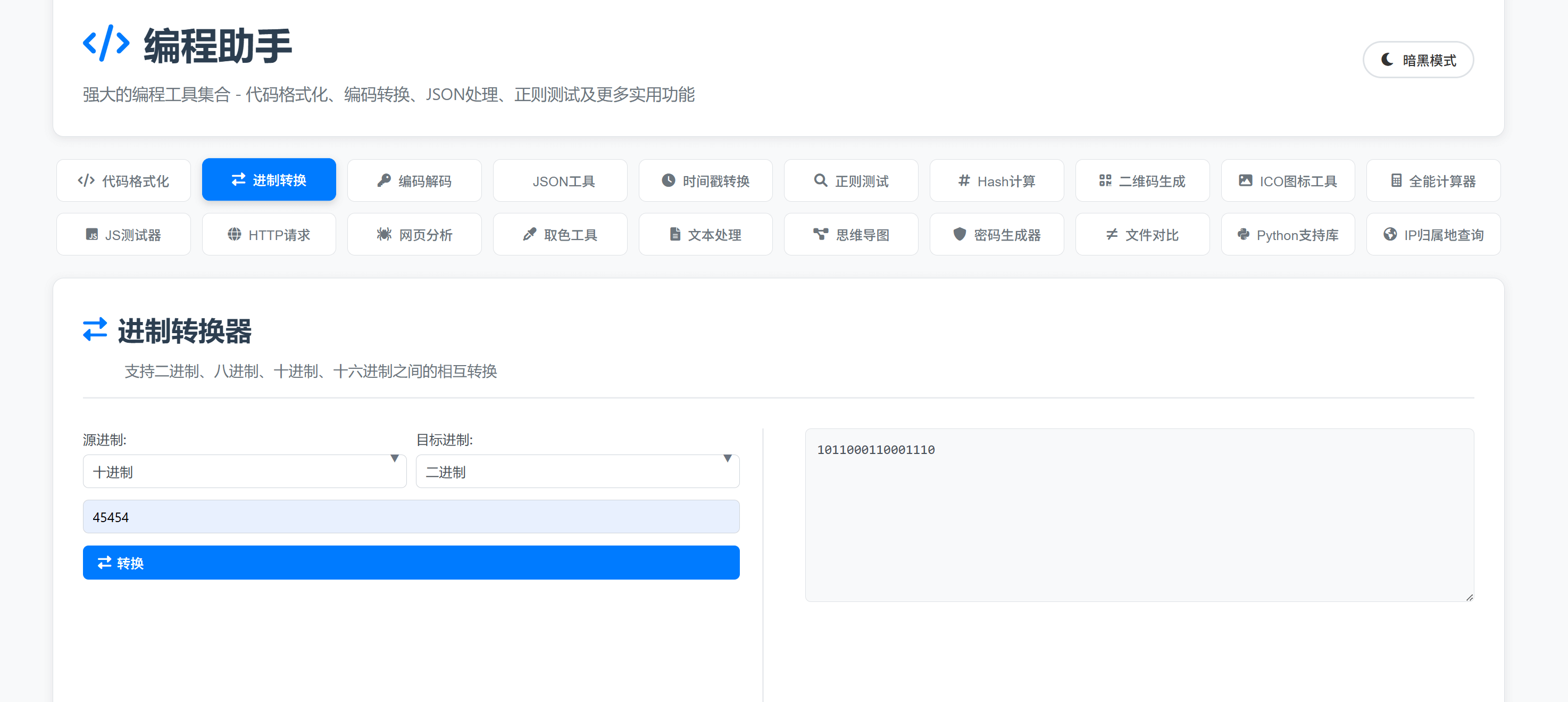This screenshot has height=702, width=1568.
Task: Open the 源进制 dropdown
Action: point(244,470)
